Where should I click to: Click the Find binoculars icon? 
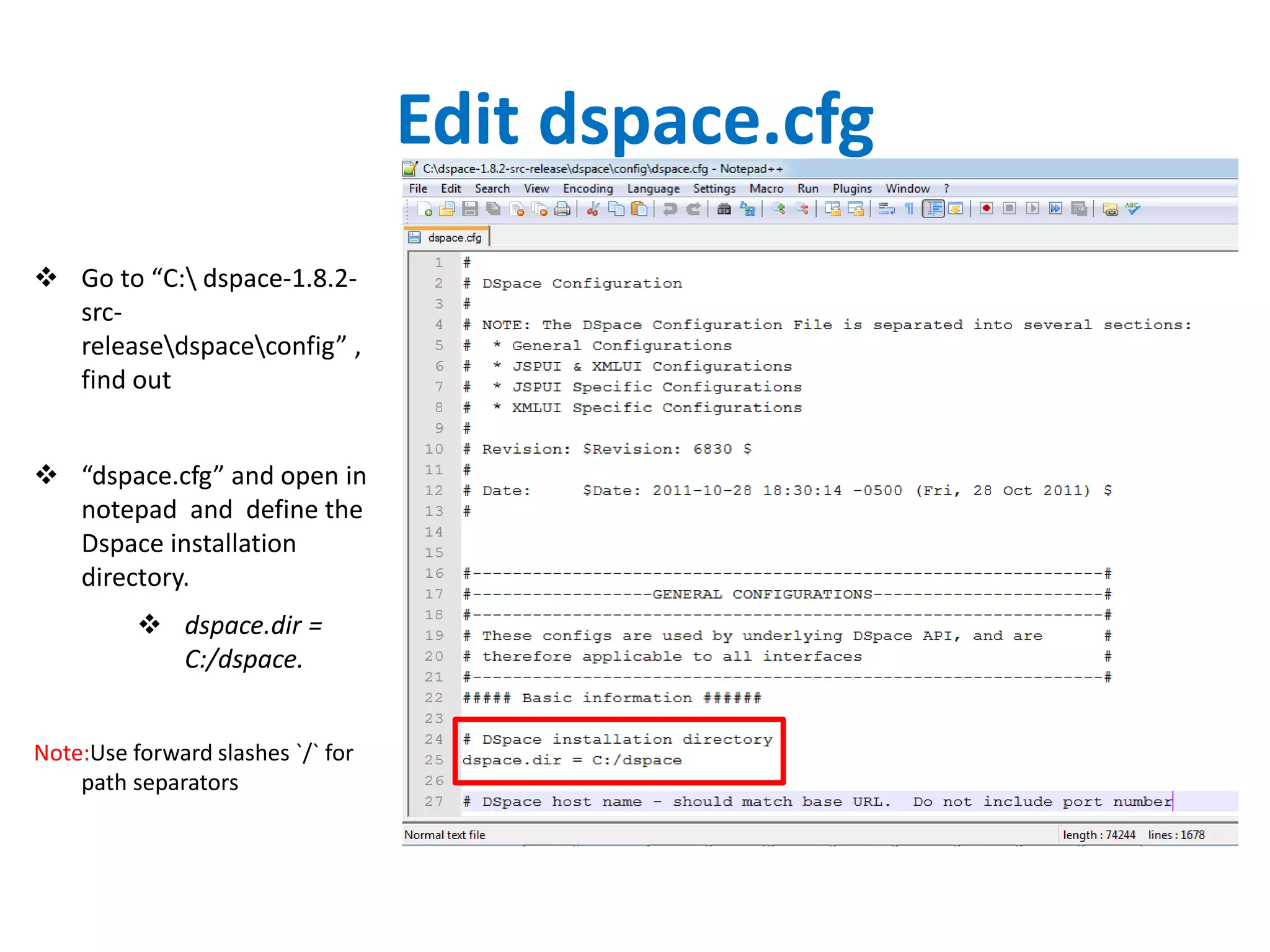724,209
